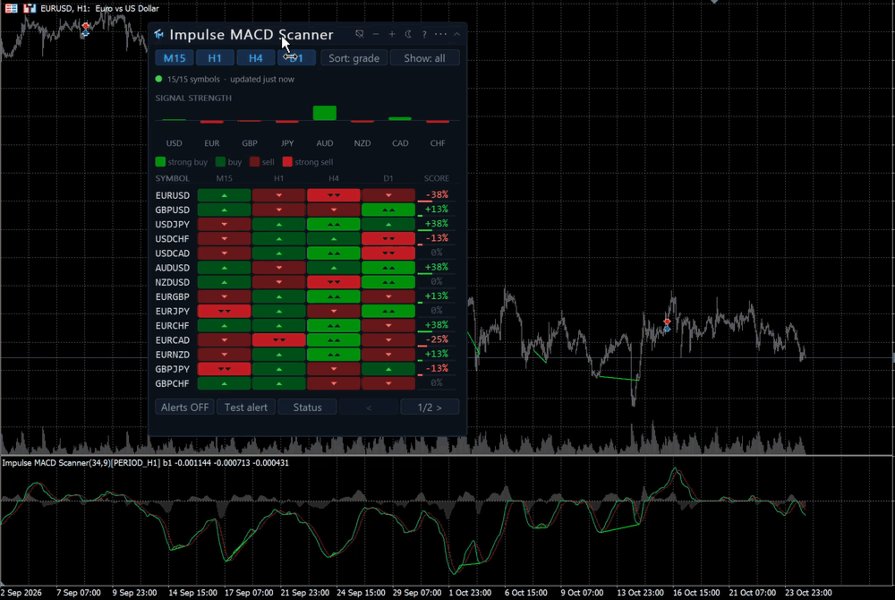
Task: Select the EURCAD symbol row
Action: (x=305, y=340)
